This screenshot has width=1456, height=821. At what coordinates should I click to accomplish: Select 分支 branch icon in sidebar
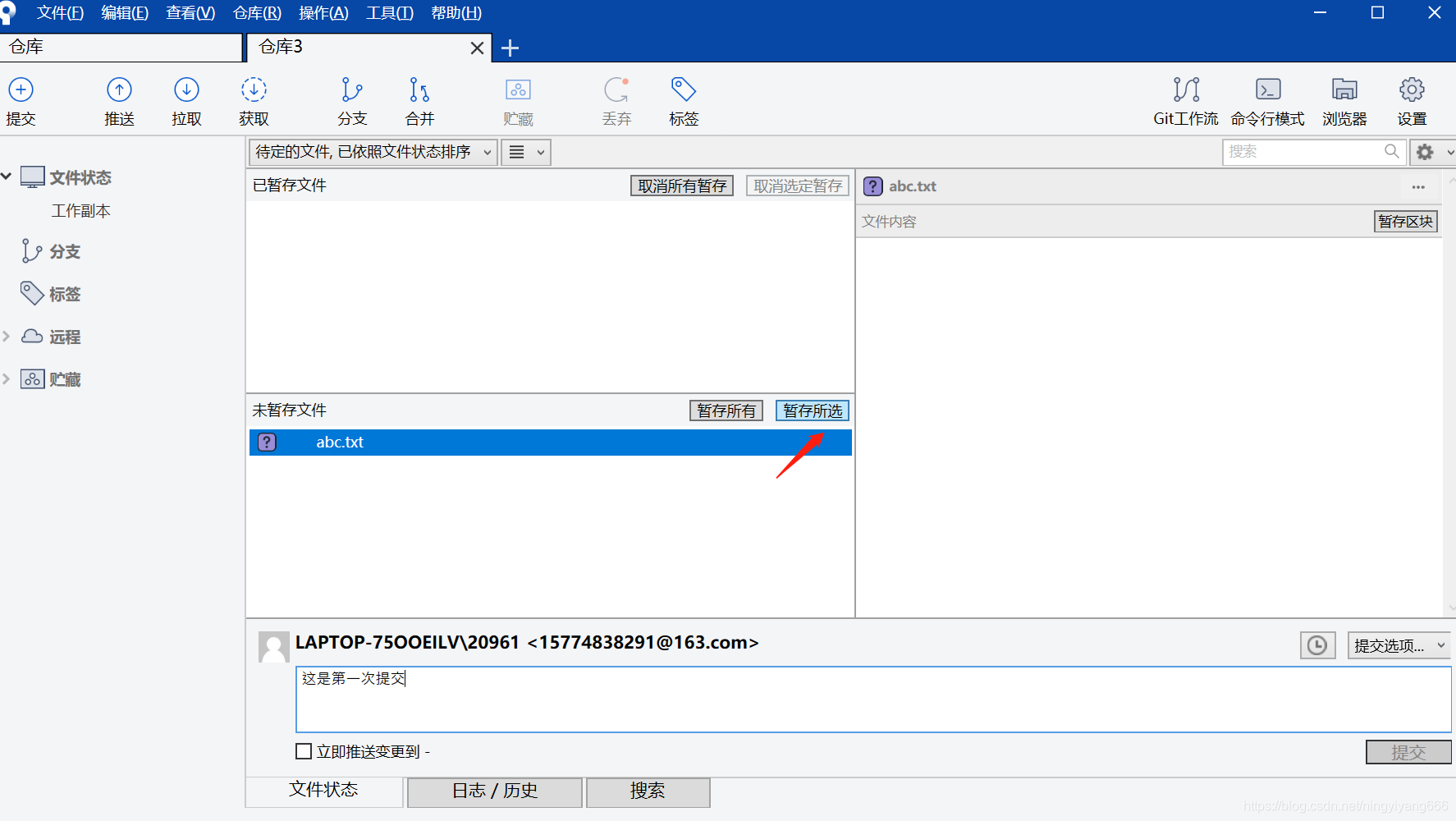coord(32,251)
